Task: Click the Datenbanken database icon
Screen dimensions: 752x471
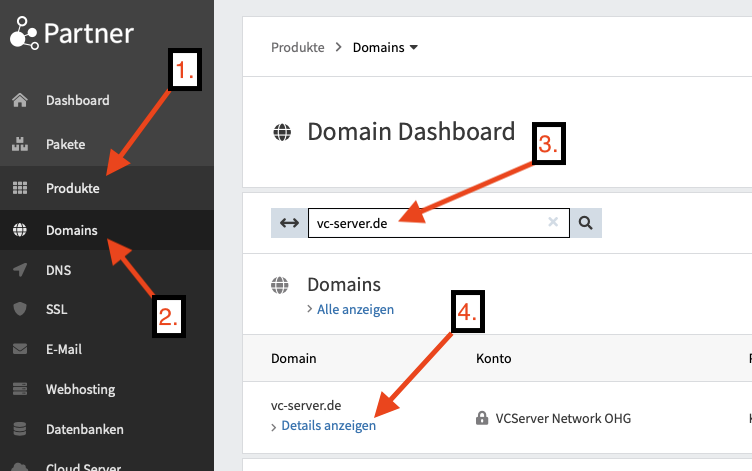Action: point(18,429)
